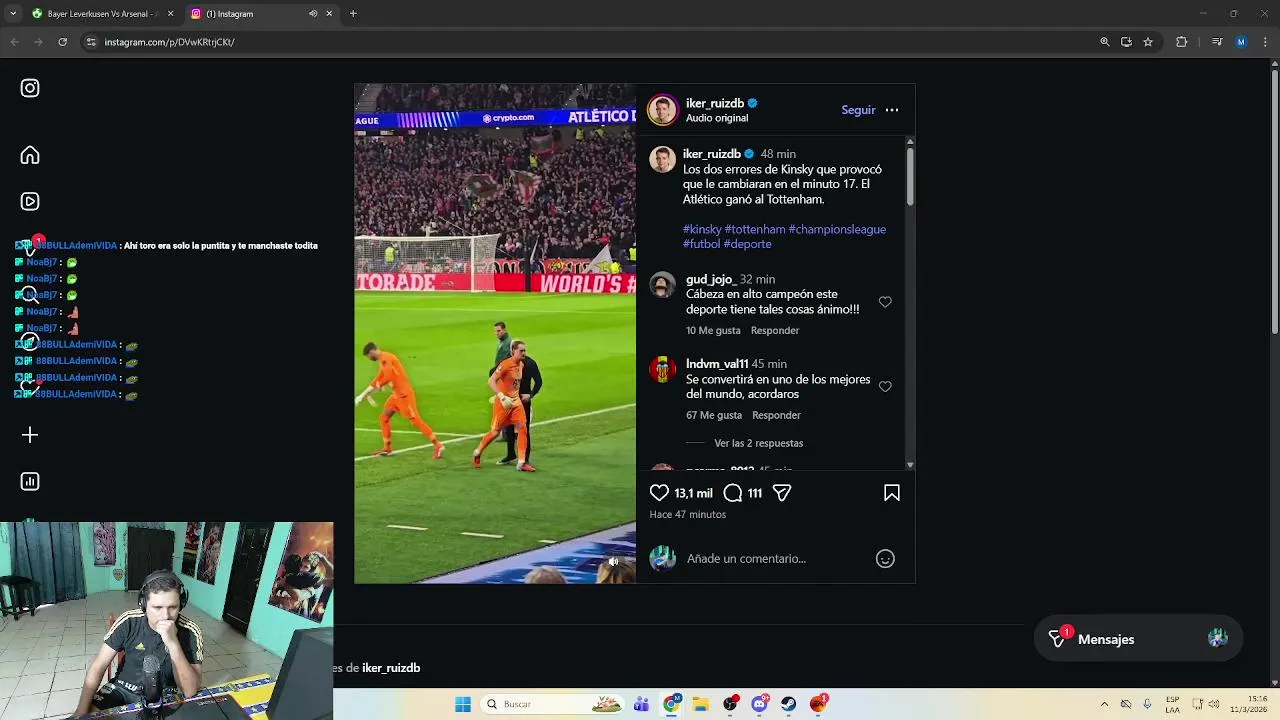Click the page vertical scrollbar thumb
This screenshot has width=1280, height=720.
(1274, 200)
